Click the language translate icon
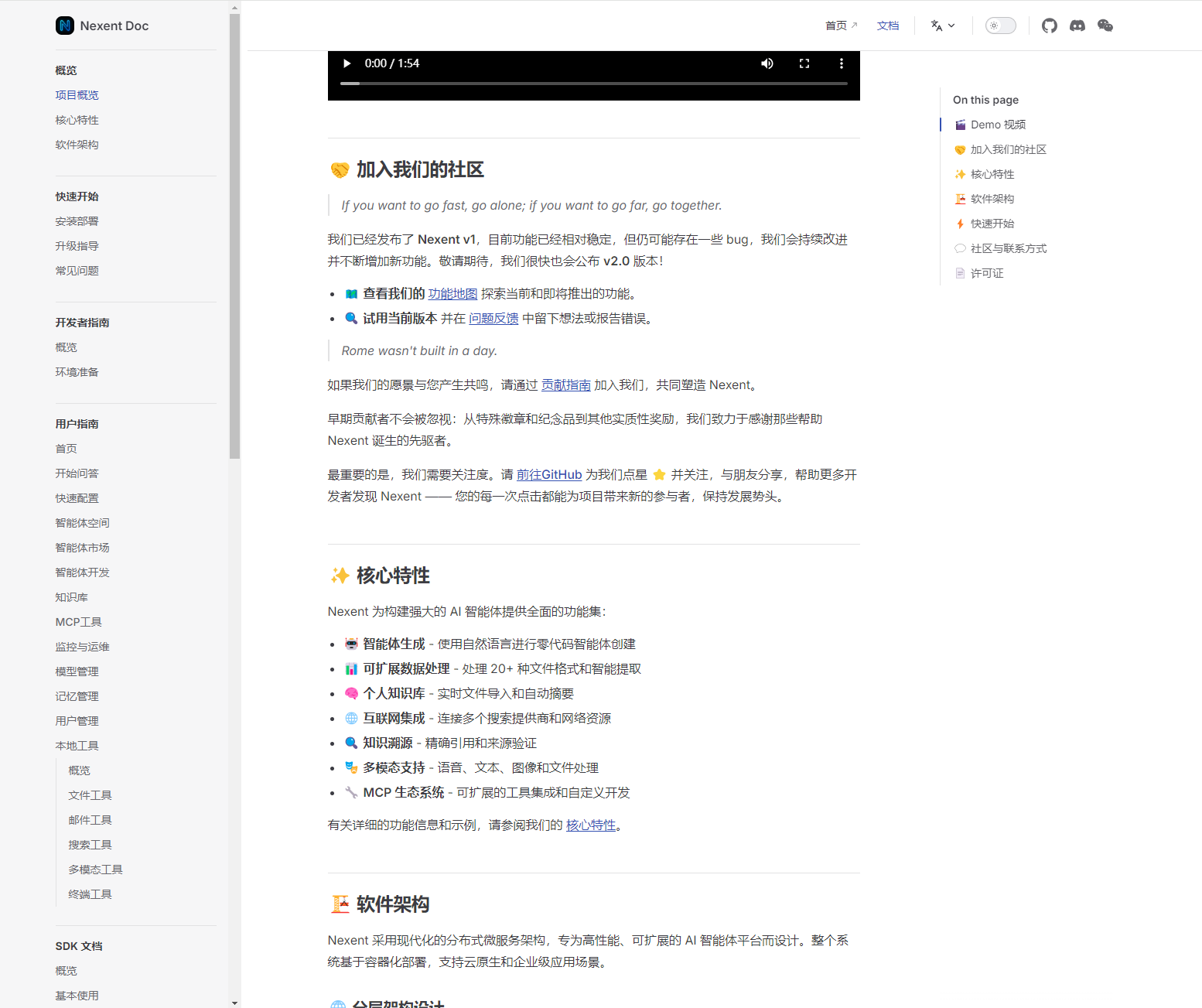This screenshot has width=1202, height=1008. 937,26
